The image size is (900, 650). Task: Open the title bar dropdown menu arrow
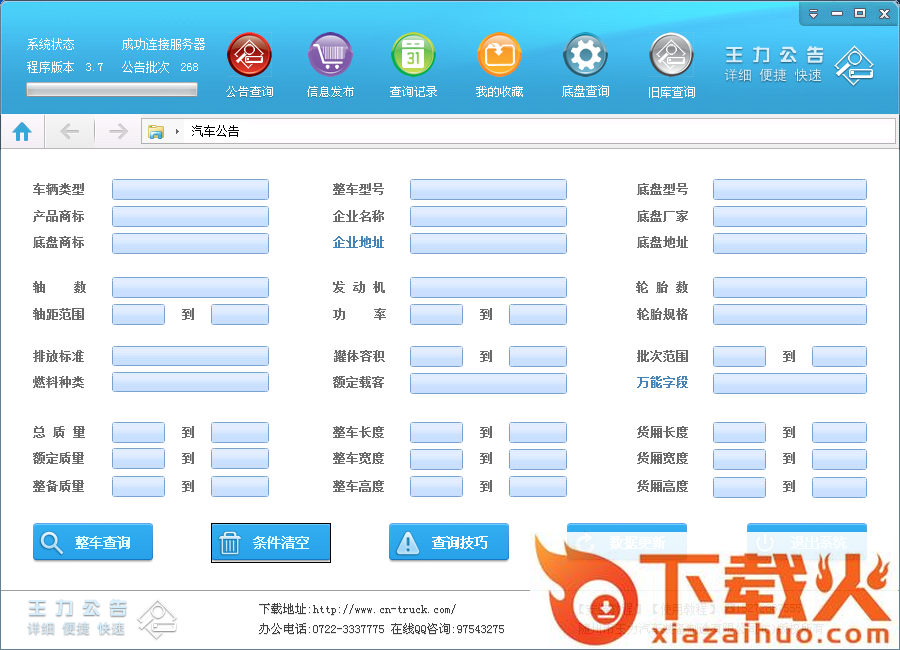pos(814,14)
